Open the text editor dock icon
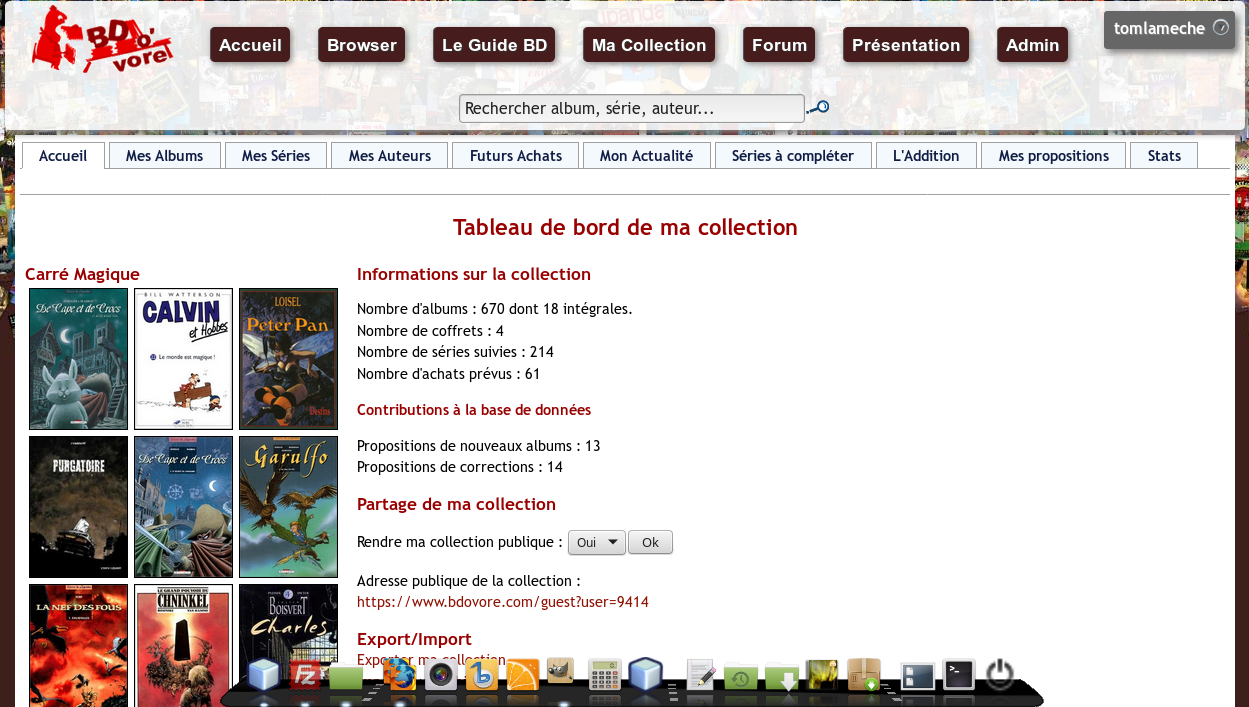This screenshot has height=707, width=1249. point(701,675)
